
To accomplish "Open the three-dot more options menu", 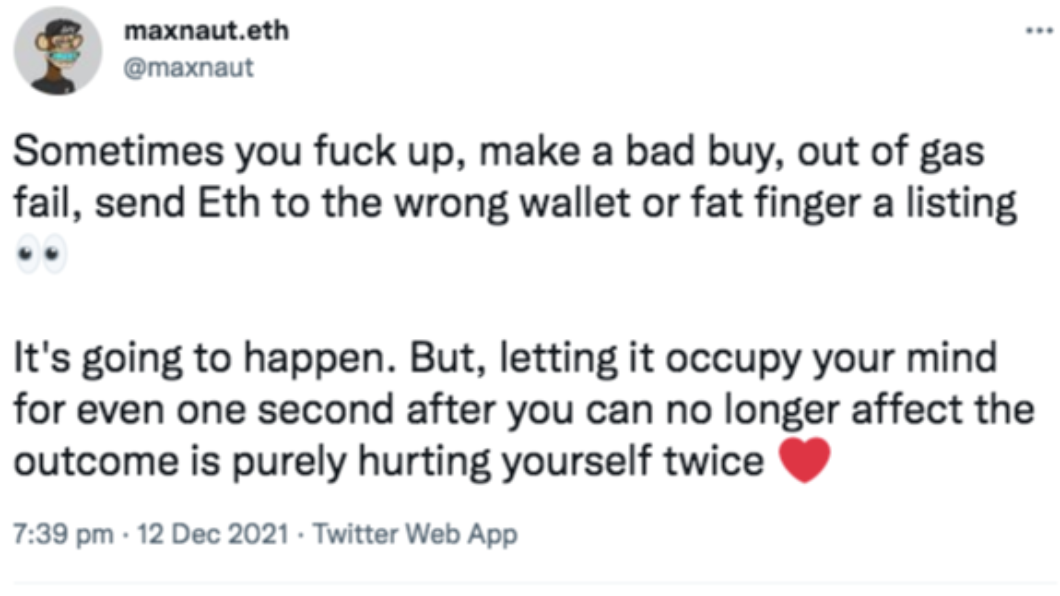I will pyautogui.click(x=1039, y=30).
